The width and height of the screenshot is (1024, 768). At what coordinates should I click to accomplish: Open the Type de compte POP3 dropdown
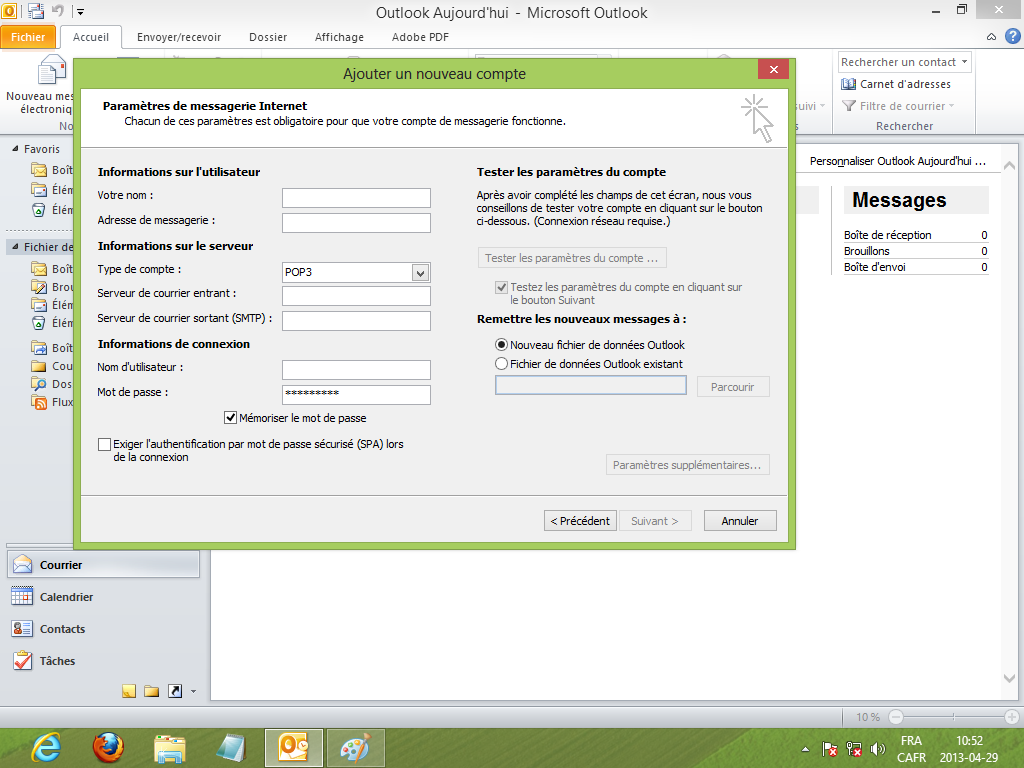pos(421,272)
